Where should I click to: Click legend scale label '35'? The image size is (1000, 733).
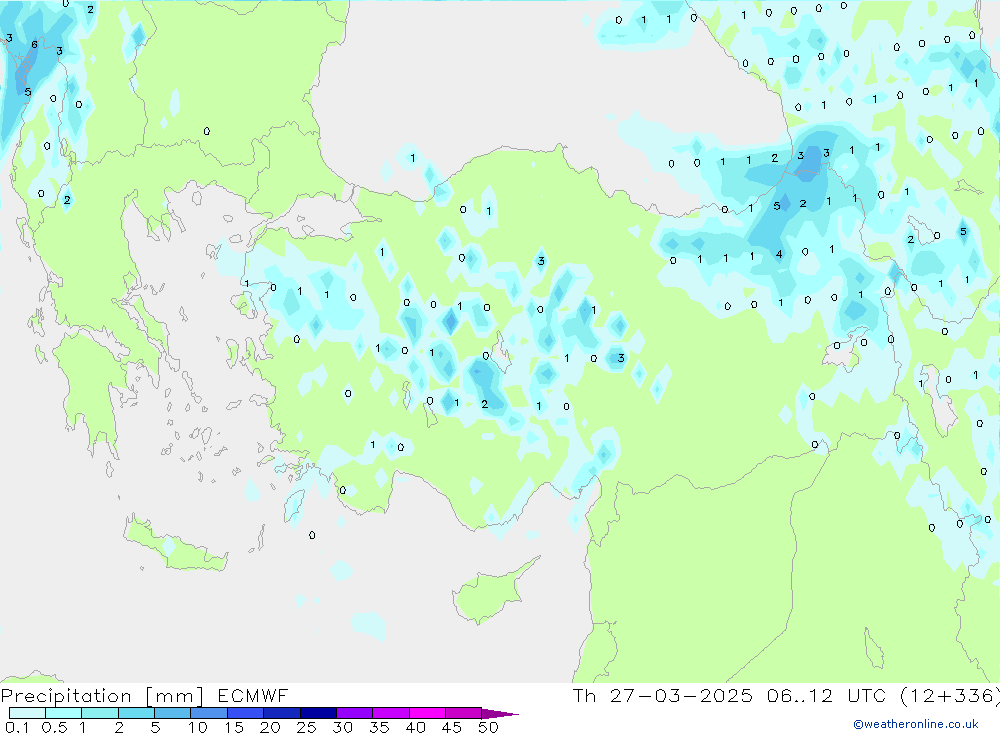379,727
